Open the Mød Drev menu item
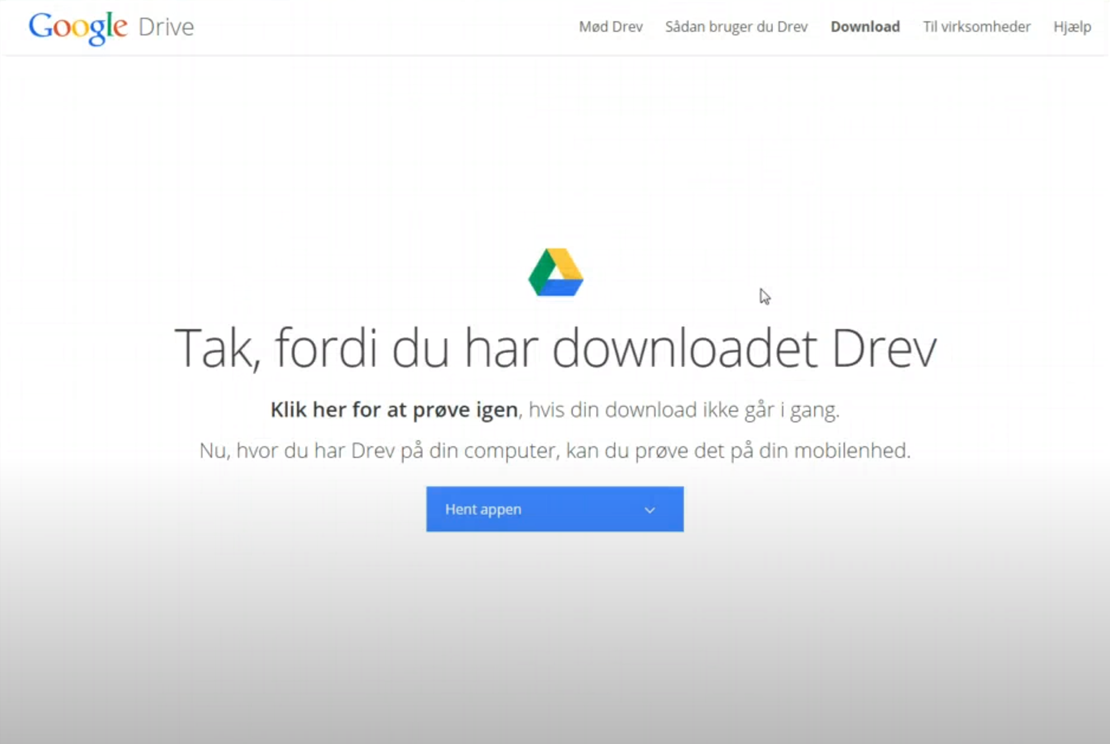 click(610, 27)
